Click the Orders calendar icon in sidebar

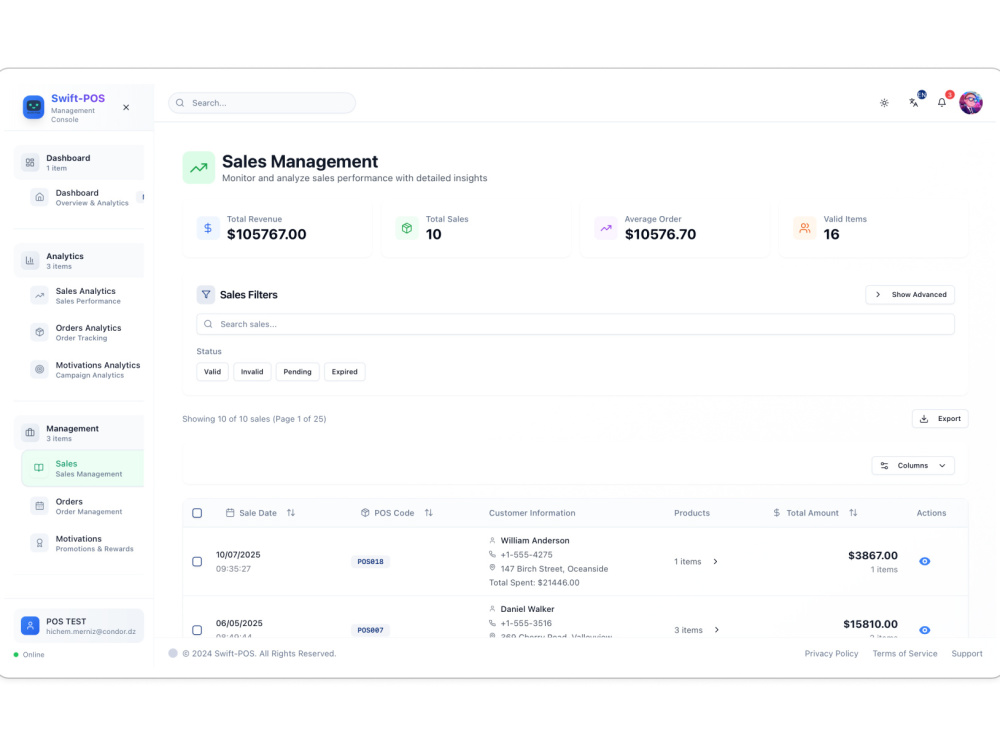[40, 506]
